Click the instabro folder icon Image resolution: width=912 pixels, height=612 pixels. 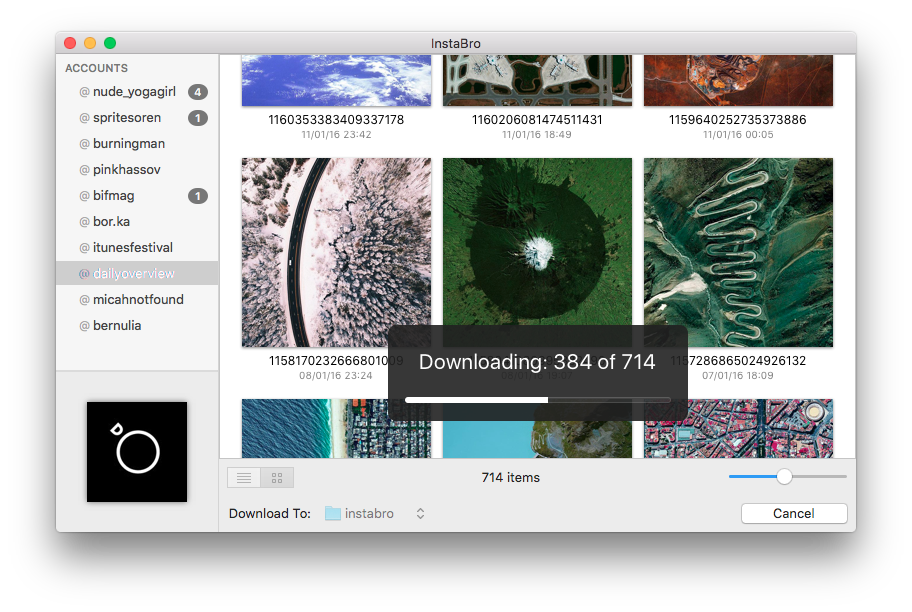tap(334, 513)
